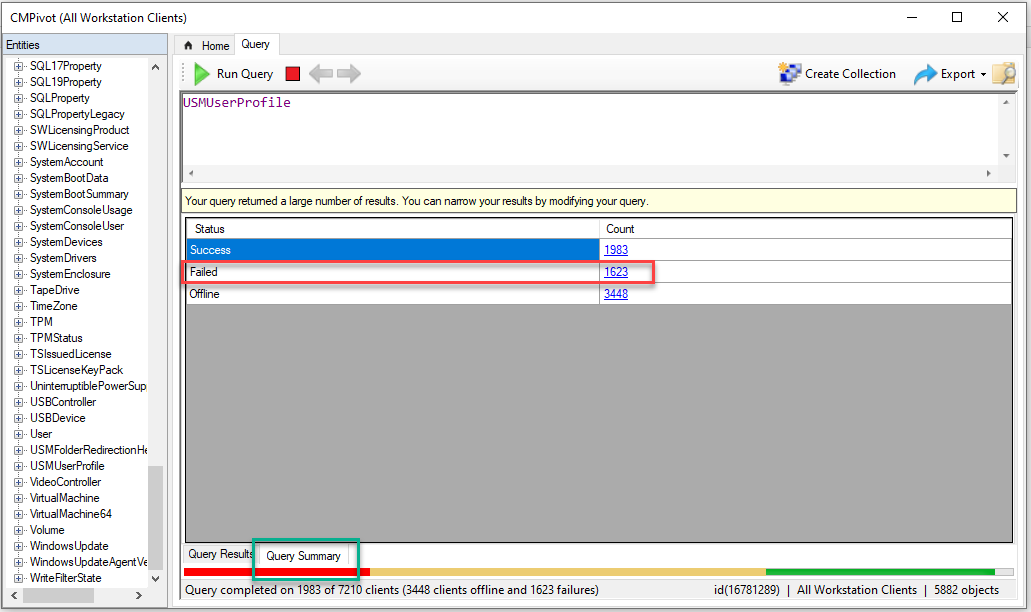
Task: Open the Failed count link 1623
Action: 616,271
